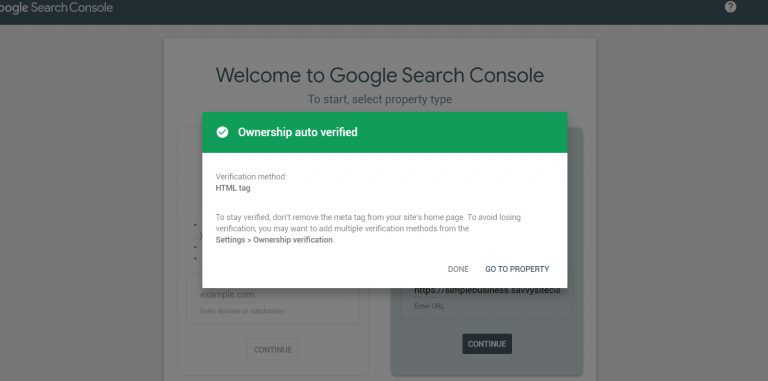Click the dark CONTINUE button under URL

[487, 344]
